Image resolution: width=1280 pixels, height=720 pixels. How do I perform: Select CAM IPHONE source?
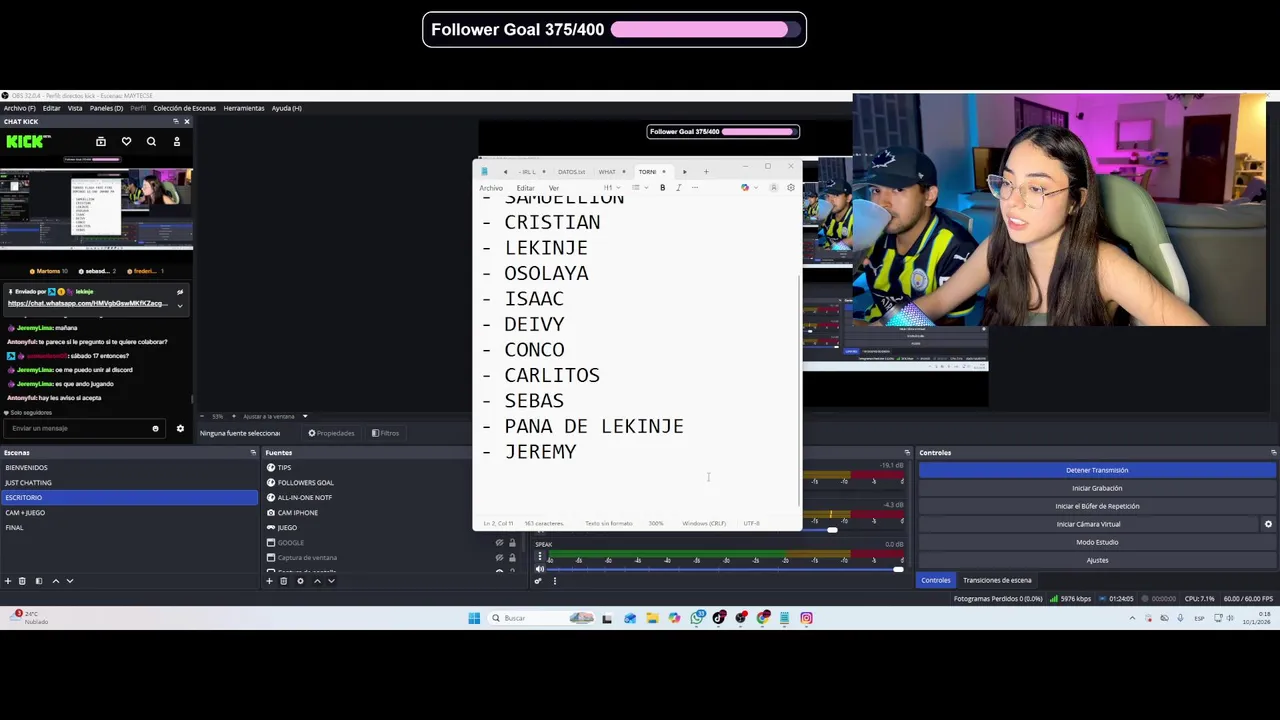pyautogui.click(x=297, y=513)
